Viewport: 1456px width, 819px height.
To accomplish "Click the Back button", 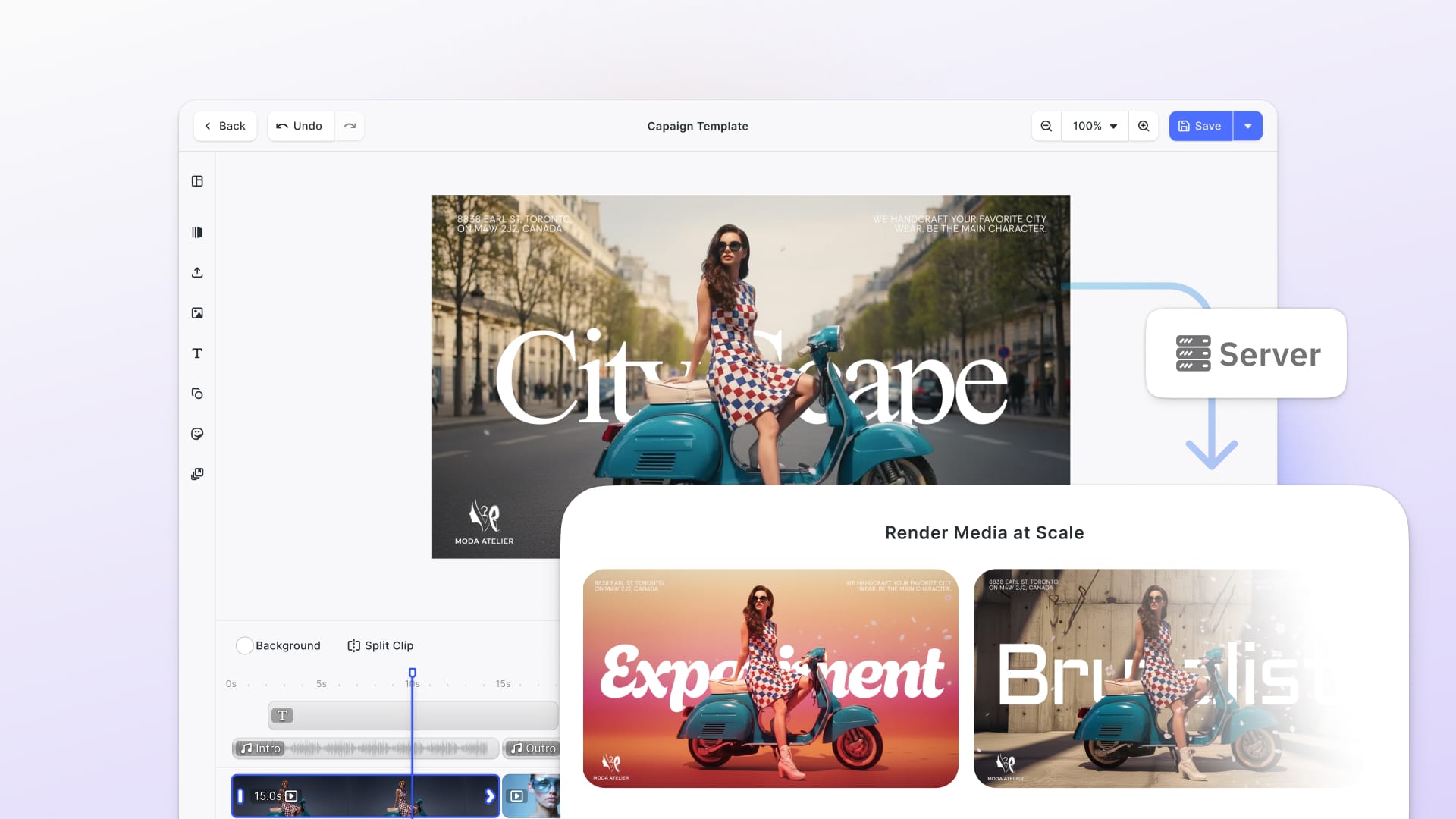I will (225, 126).
